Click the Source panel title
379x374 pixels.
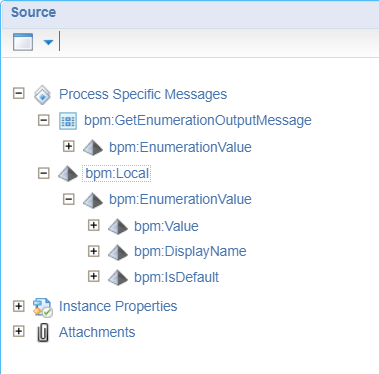pyautogui.click(x=33, y=12)
